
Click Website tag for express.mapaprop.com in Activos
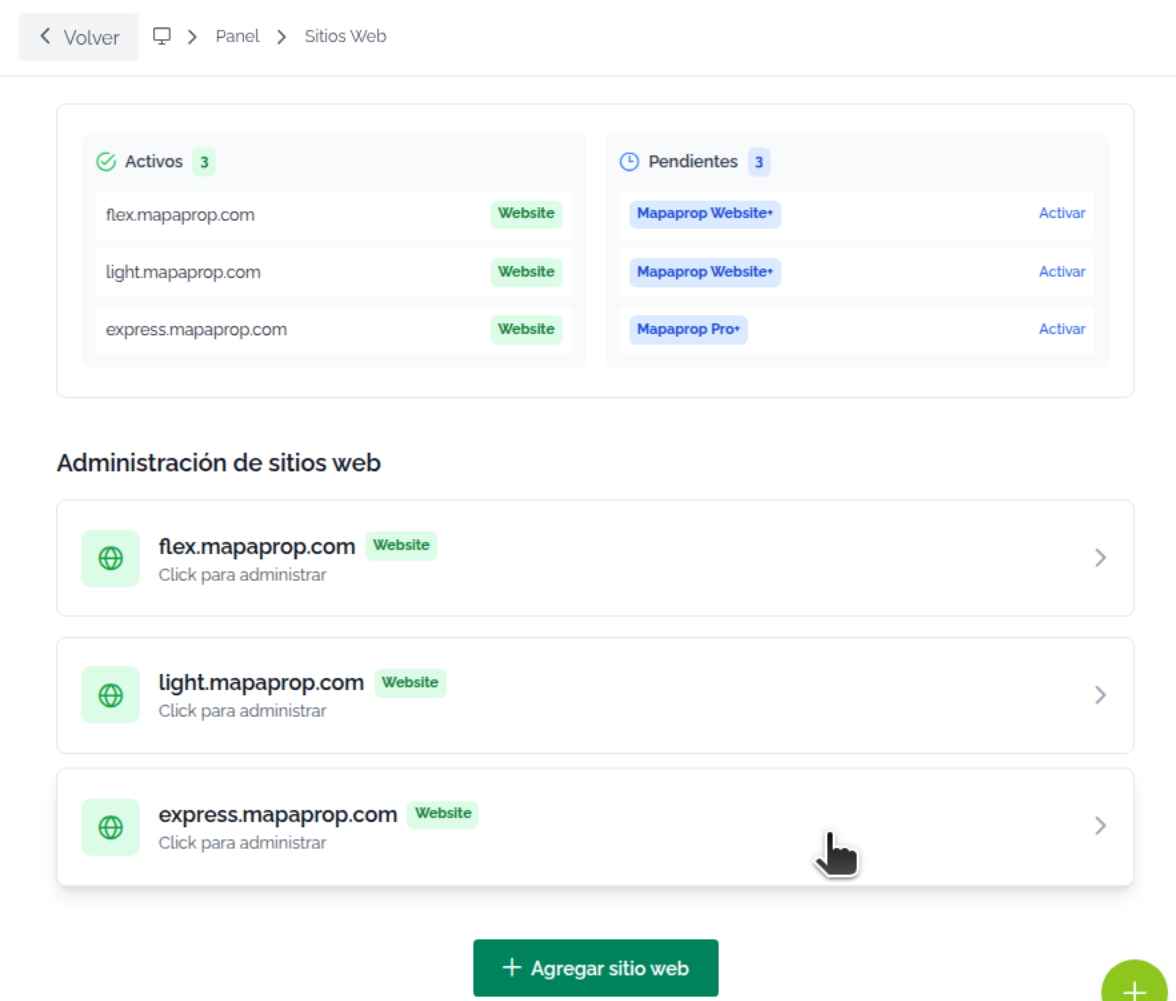[526, 329]
